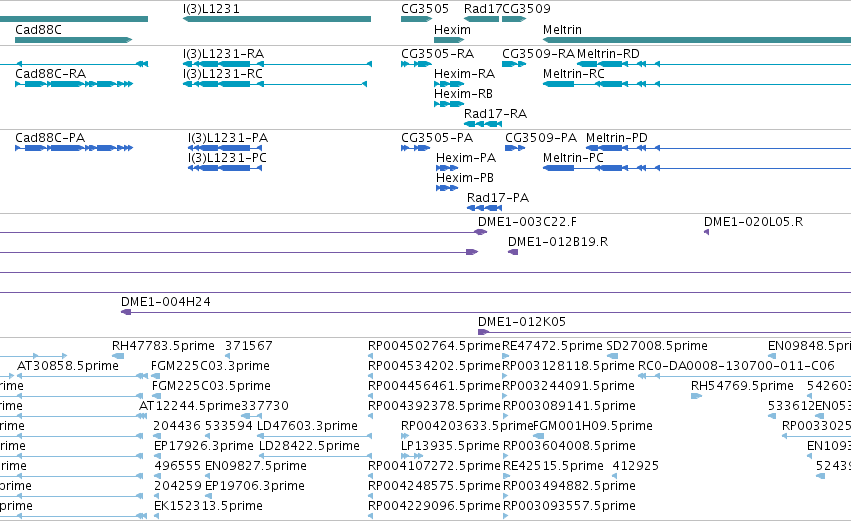Select transcript Meltrin-RC label

tap(574, 74)
